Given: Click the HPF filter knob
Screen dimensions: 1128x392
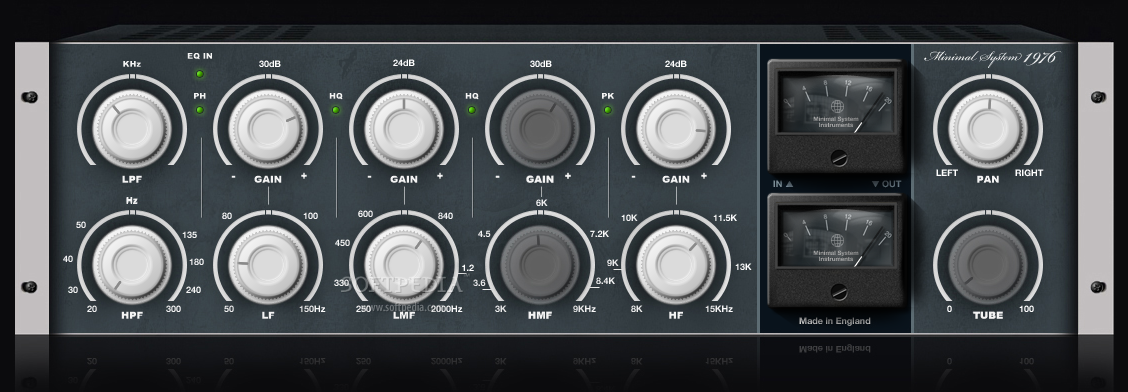Looking at the screenshot, I should (132, 265).
